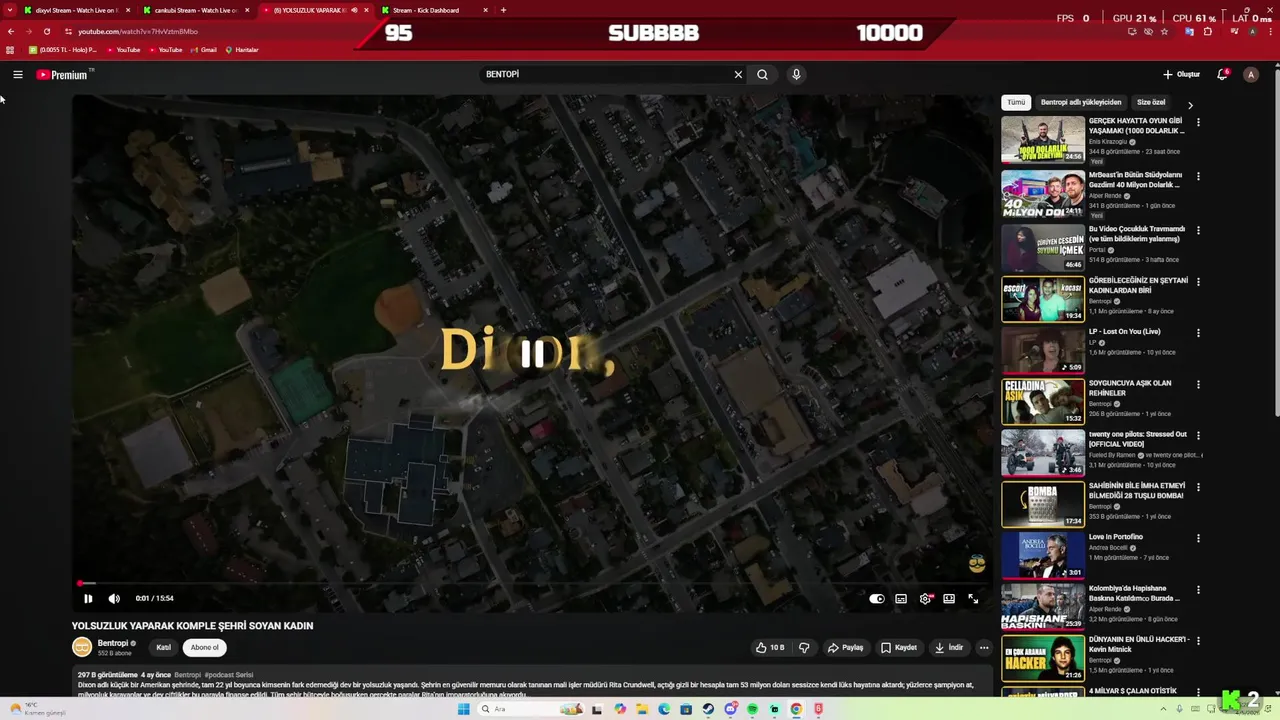This screenshot has height=720, width=1280.
Task: Seek on the red video progress bar
Action: (530, 583)
